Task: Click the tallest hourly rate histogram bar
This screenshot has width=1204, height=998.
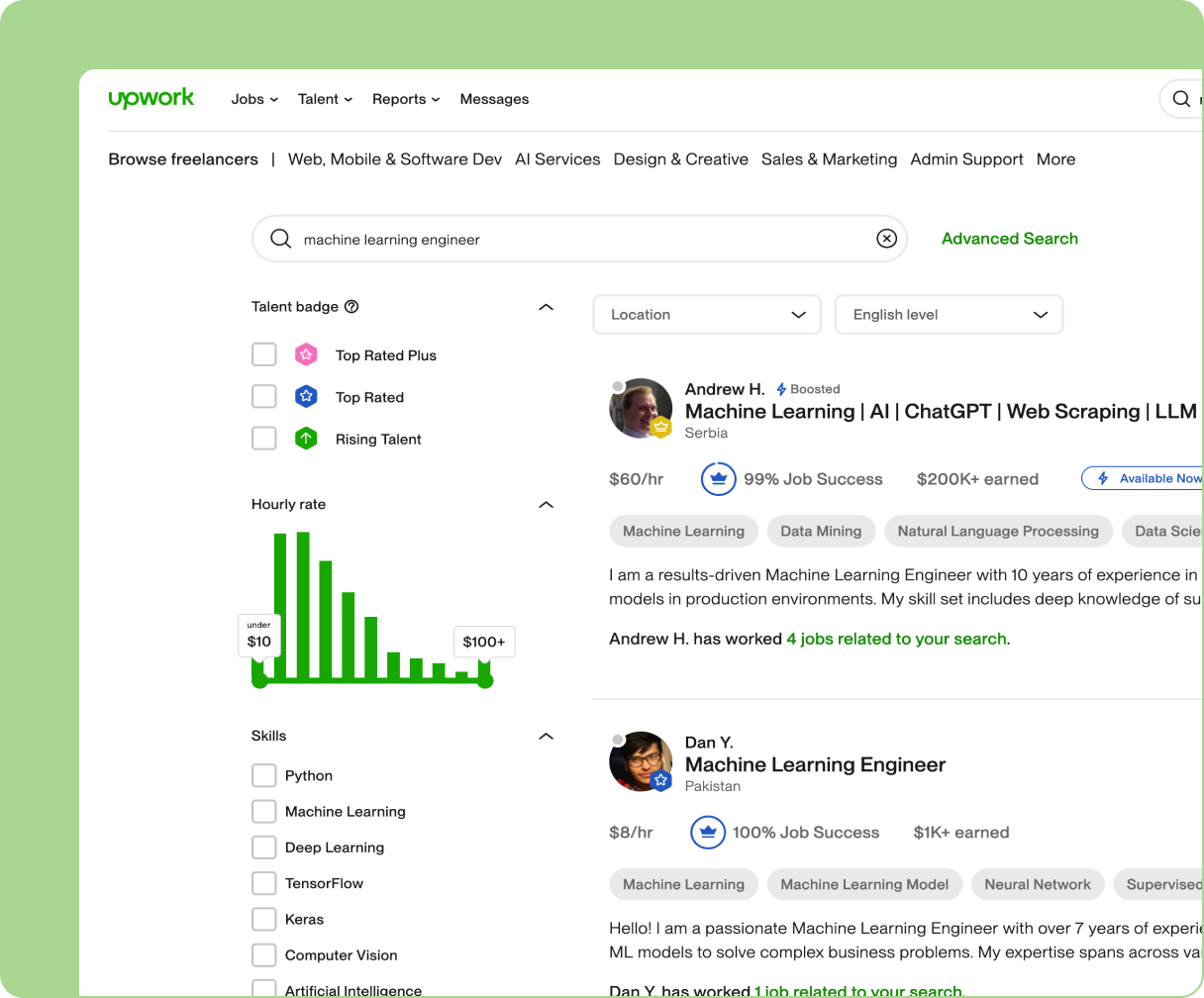Action: [x=303, y=606]
